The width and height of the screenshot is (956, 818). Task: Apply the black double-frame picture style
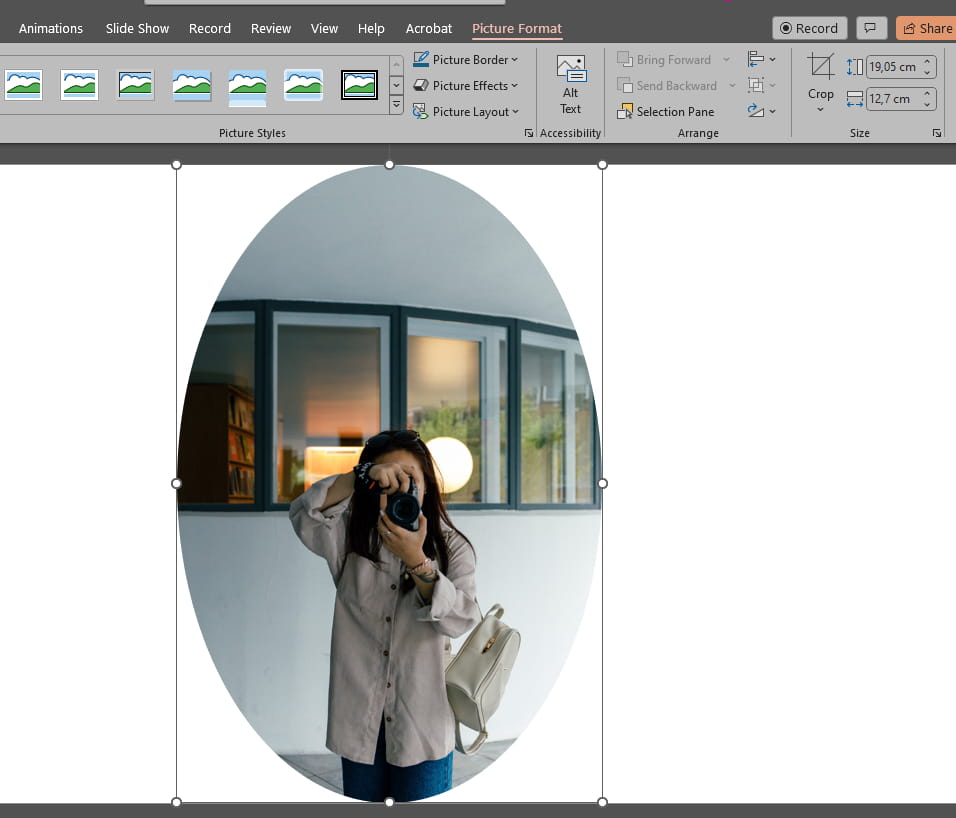[359, 85]
